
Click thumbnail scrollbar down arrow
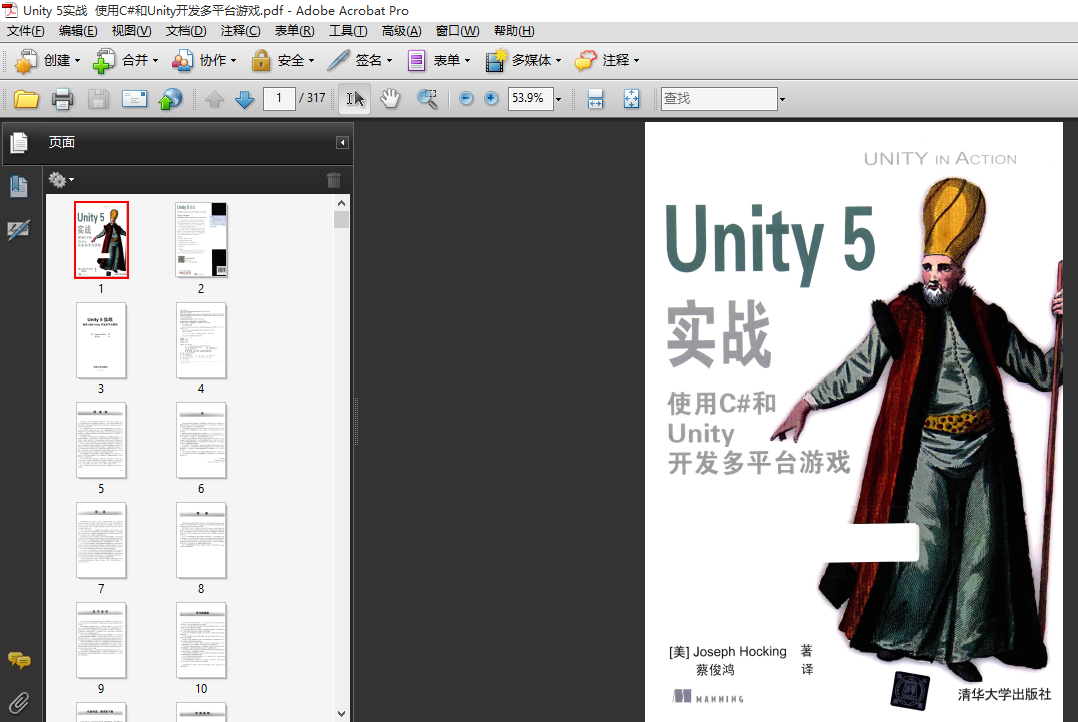(x=342, y=714)
